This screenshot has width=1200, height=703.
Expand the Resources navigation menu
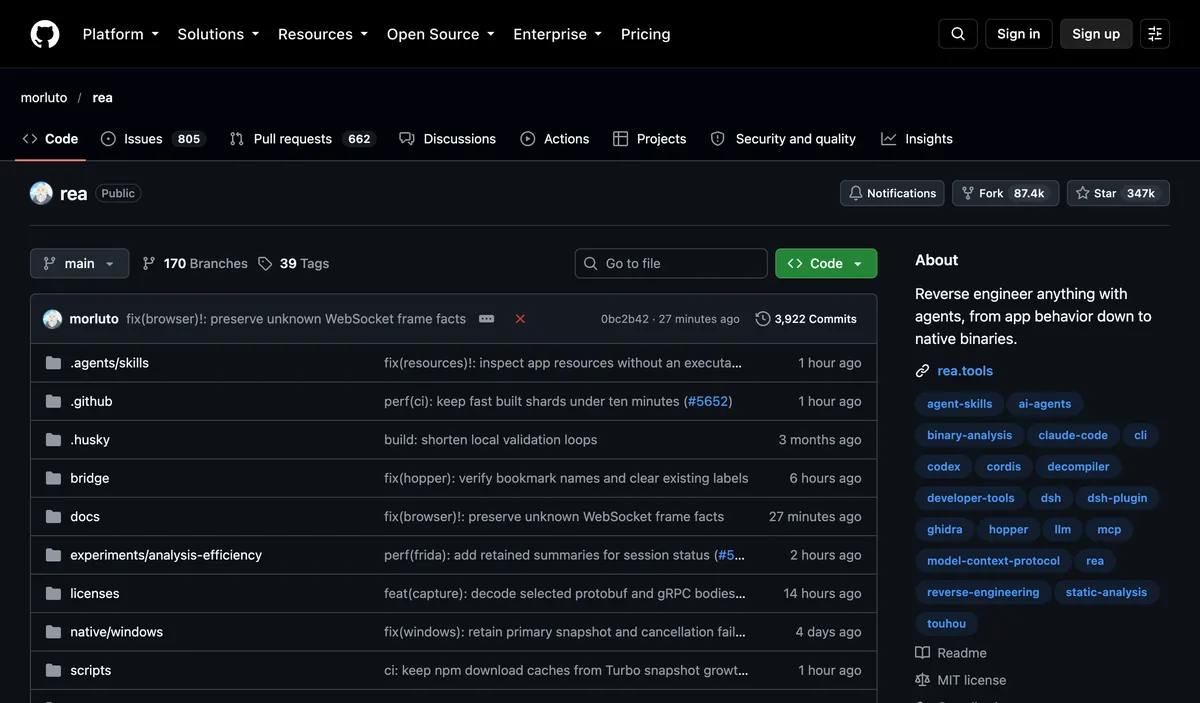coord(323,34)
